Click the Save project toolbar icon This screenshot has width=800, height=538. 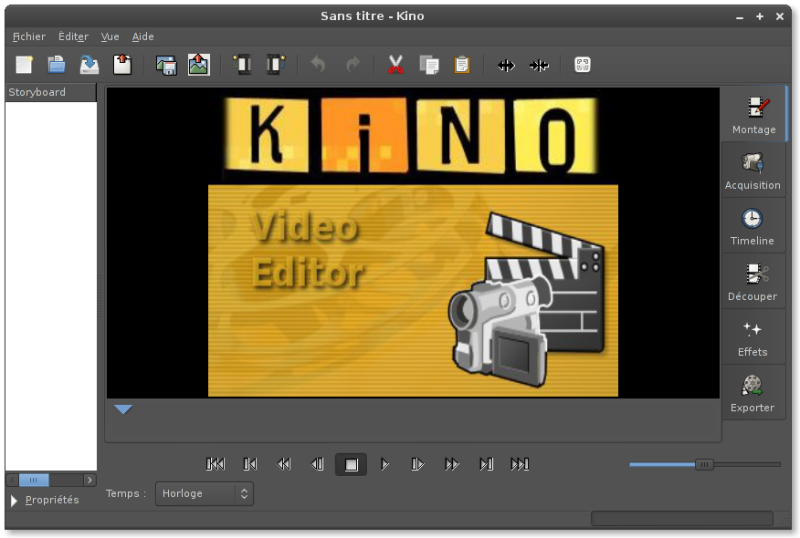coord(89,65)
